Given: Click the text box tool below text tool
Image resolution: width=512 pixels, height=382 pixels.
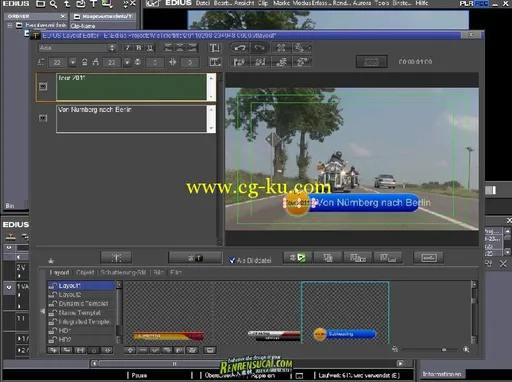Looking at the screenshot, I should [x=215, y=62].
